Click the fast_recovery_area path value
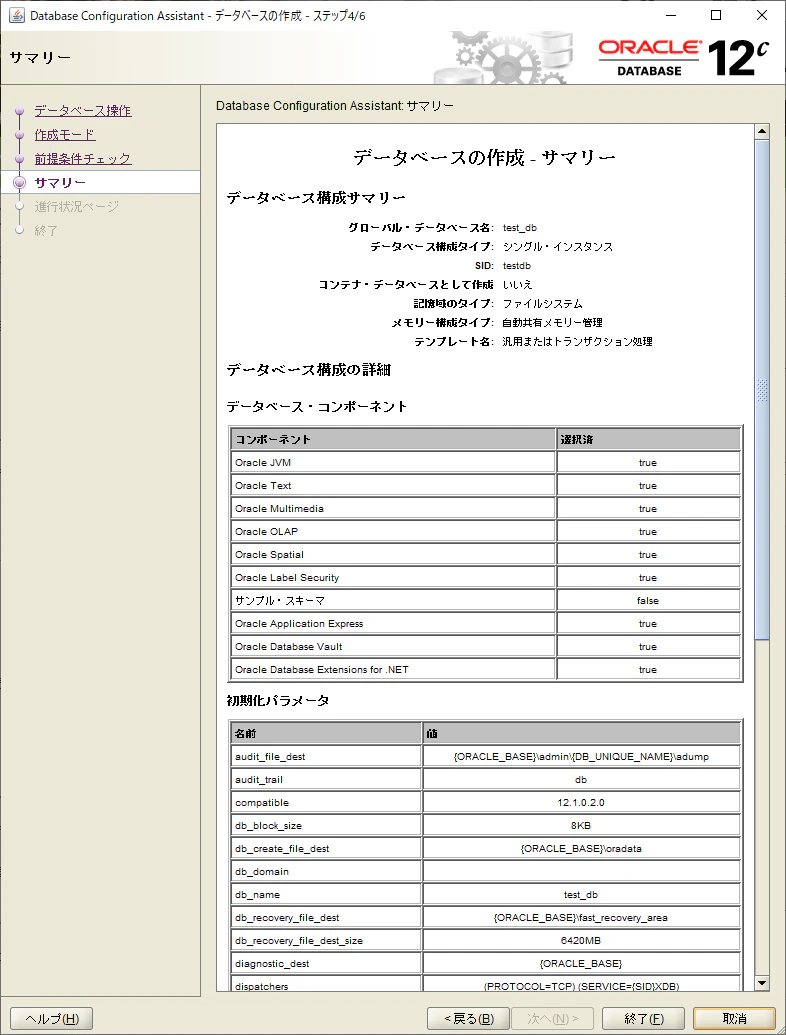Screen dimensions: 786x1035 tap(581, 918)
